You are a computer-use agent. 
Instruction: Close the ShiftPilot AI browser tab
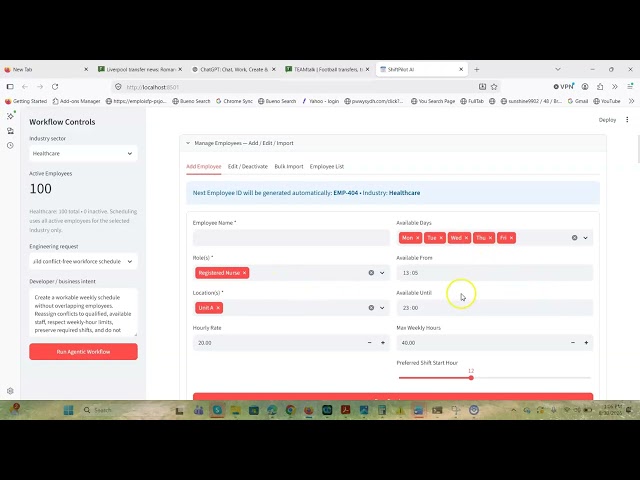coord(461,69)
